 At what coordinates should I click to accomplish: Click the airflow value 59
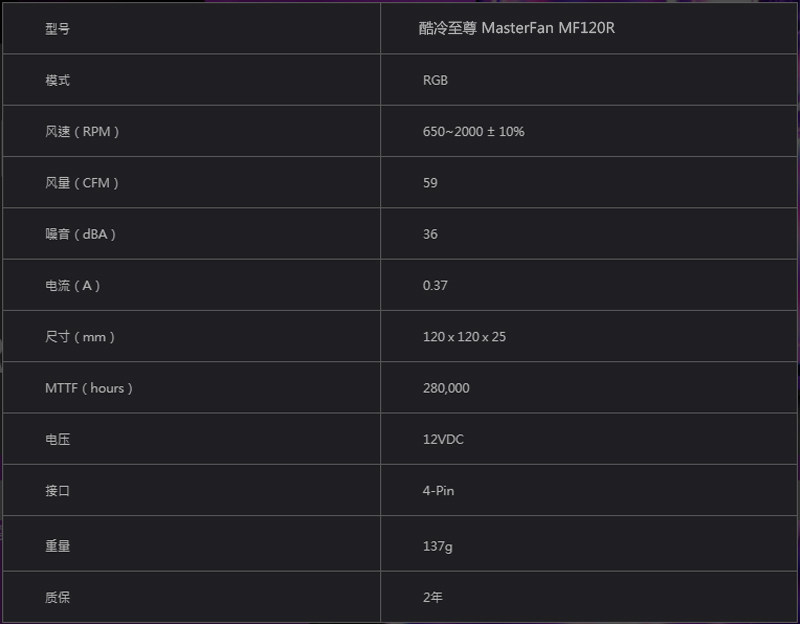[x=430, y=183]
